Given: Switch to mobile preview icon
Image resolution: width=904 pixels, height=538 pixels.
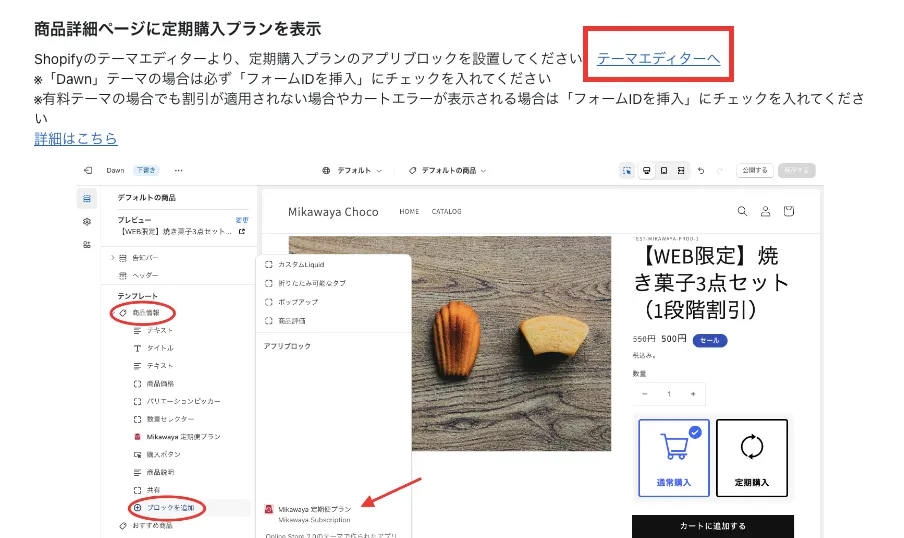Looking at the screenshot, I should click(664, 171).
